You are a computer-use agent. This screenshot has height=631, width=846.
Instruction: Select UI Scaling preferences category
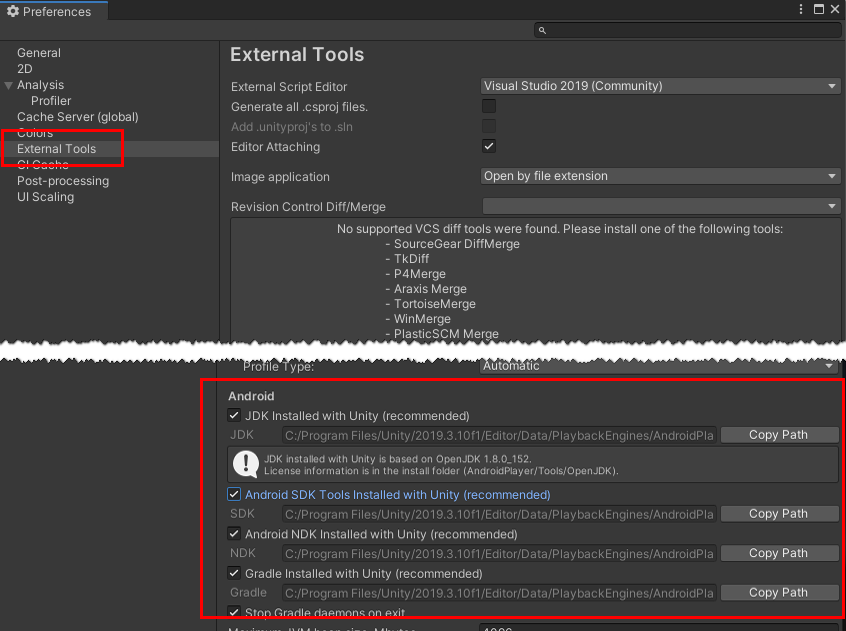(x=45, y=197)
